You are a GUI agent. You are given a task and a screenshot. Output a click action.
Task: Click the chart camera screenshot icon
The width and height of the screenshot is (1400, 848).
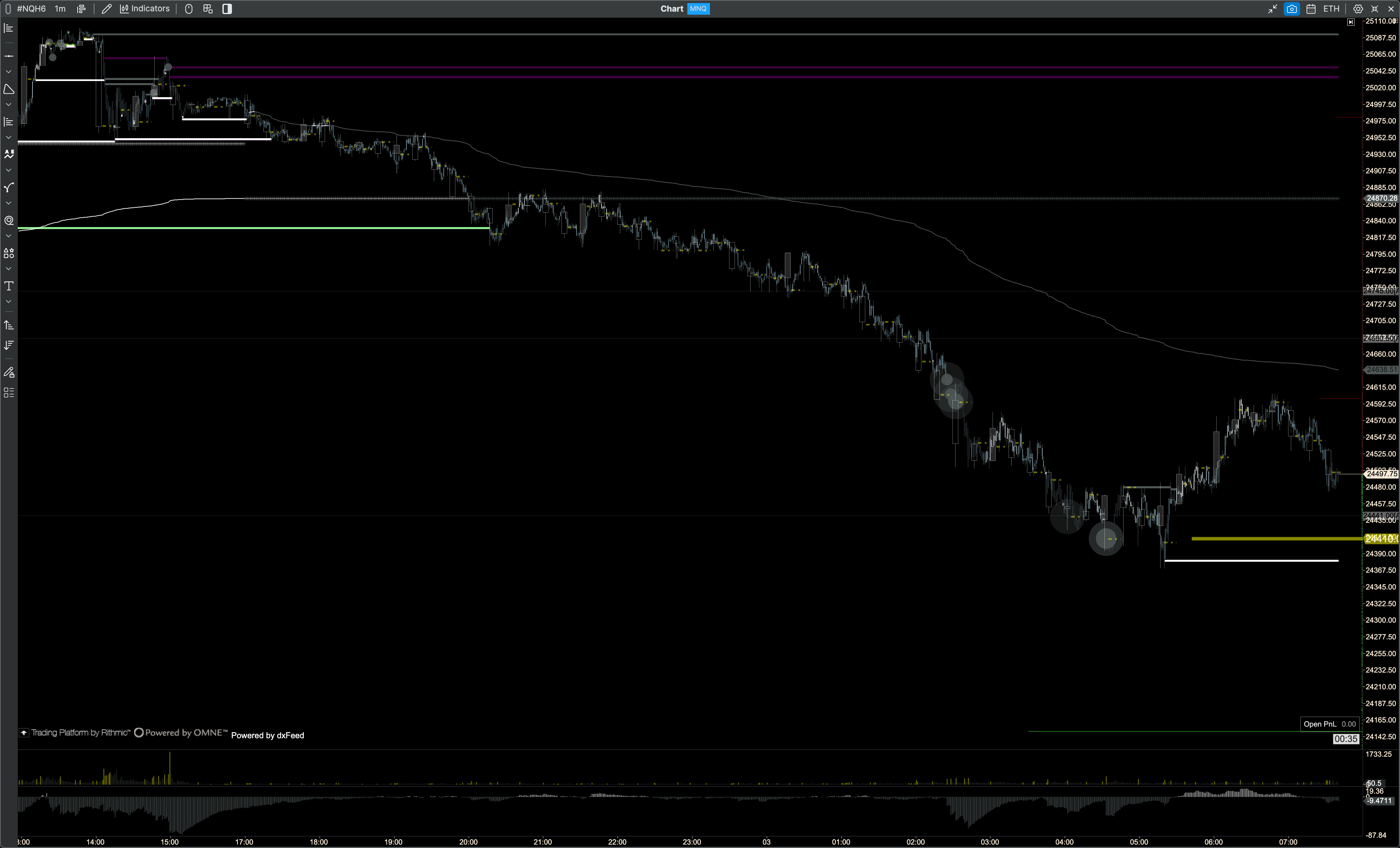click(1292, 9)
